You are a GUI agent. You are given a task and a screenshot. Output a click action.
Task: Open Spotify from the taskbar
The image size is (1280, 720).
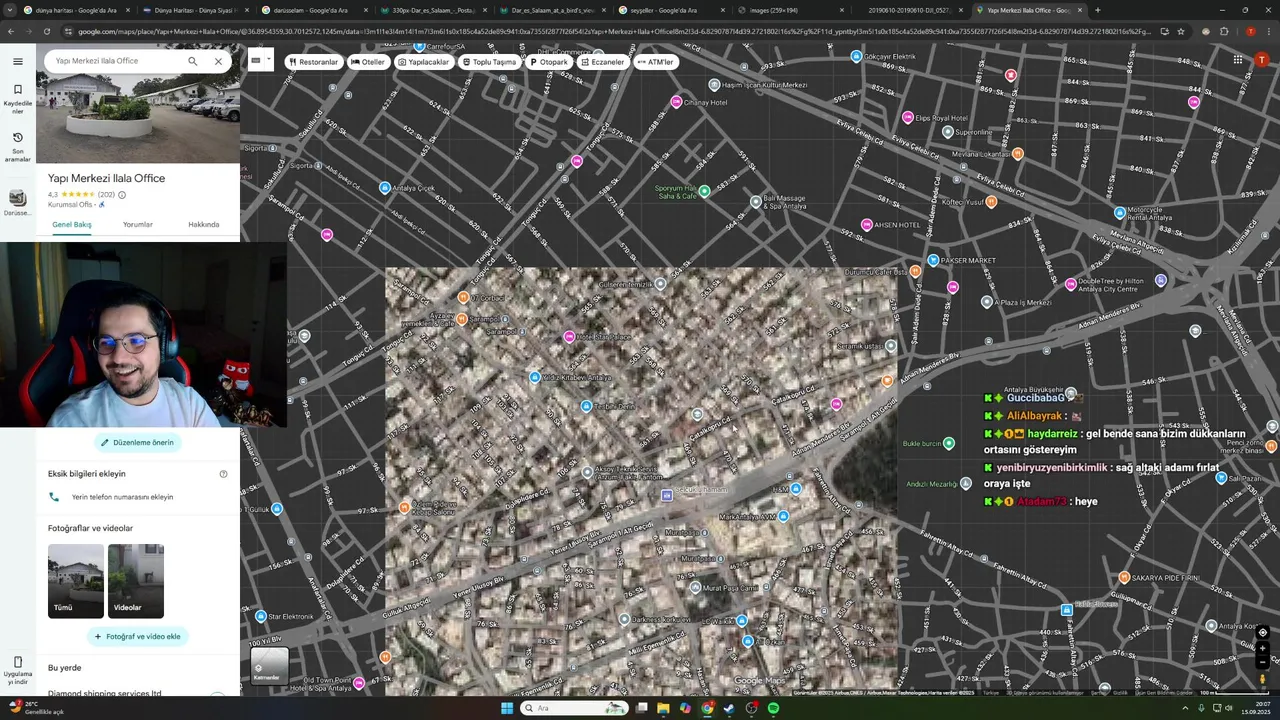coord(773,708)
